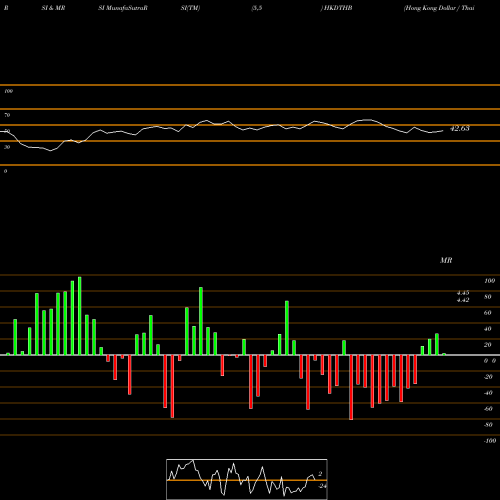Click the MR axis label -40
The image size is (500, 500).
[488, 393]
